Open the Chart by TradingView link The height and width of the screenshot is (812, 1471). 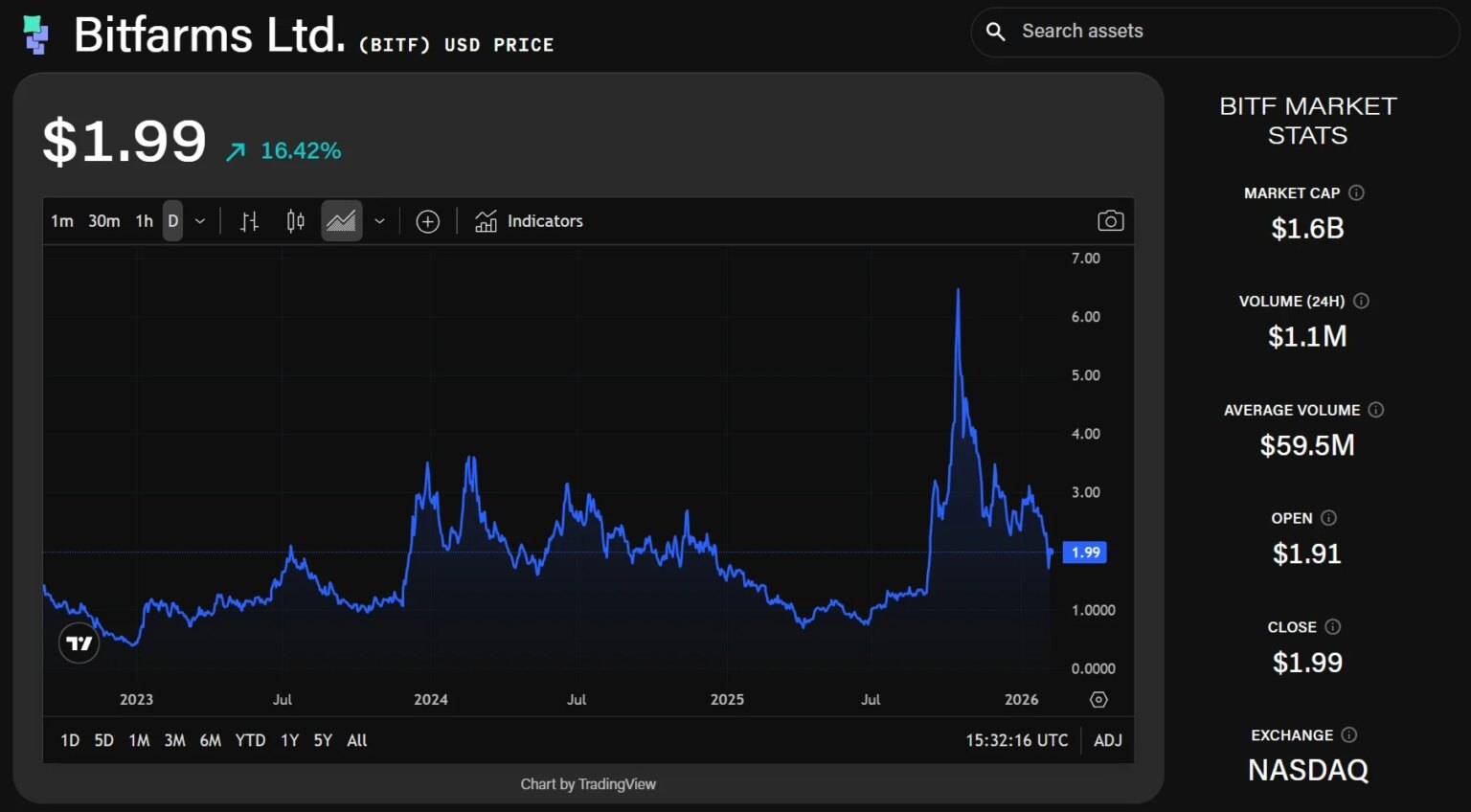(588, 784)
